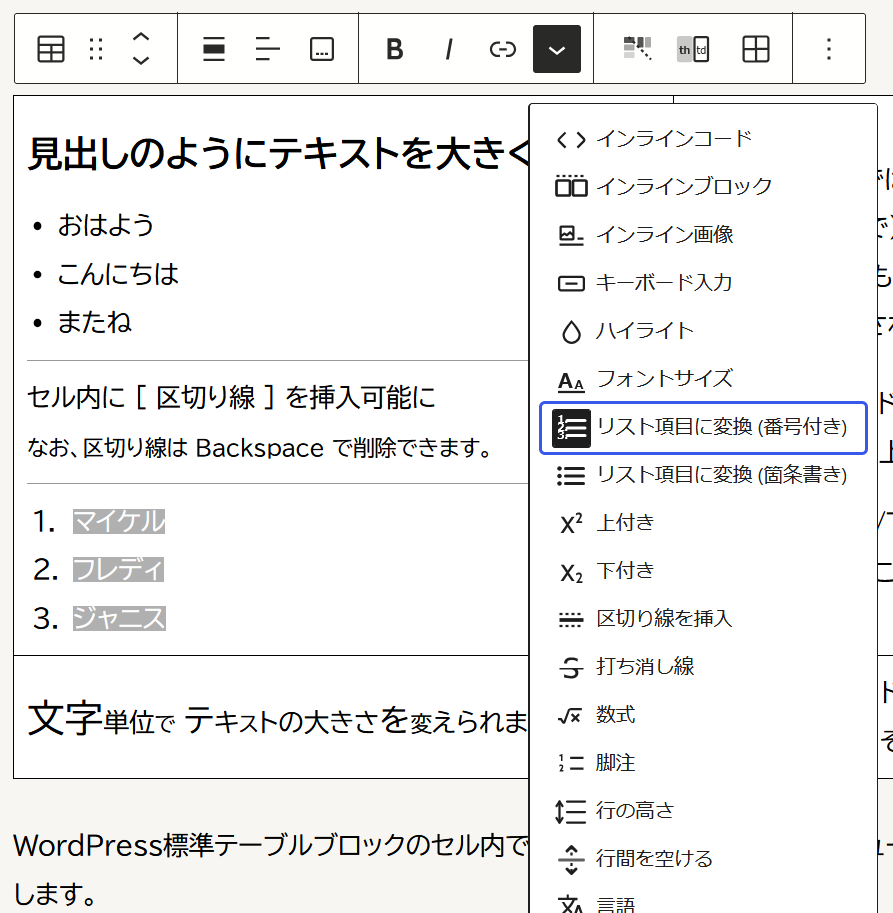Viewport: 893px width, 913px height.
Task: Click the caption toggle icon
Action: (321, 49)
